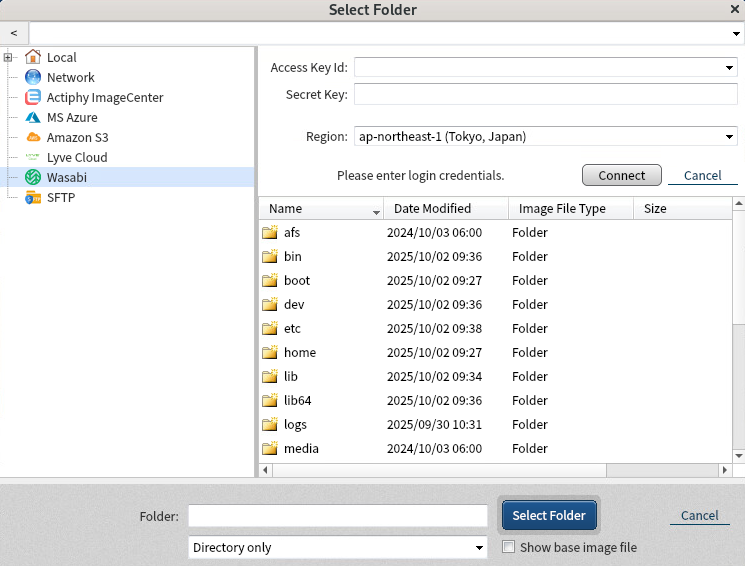Click the MS Azure icon
This screenshot has width=745, height=566.
33,117
